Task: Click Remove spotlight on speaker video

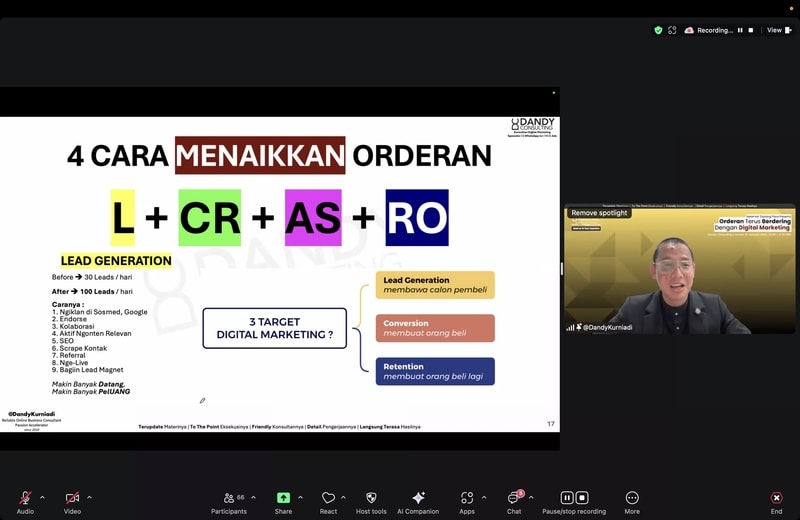Action: coord(599,213)
